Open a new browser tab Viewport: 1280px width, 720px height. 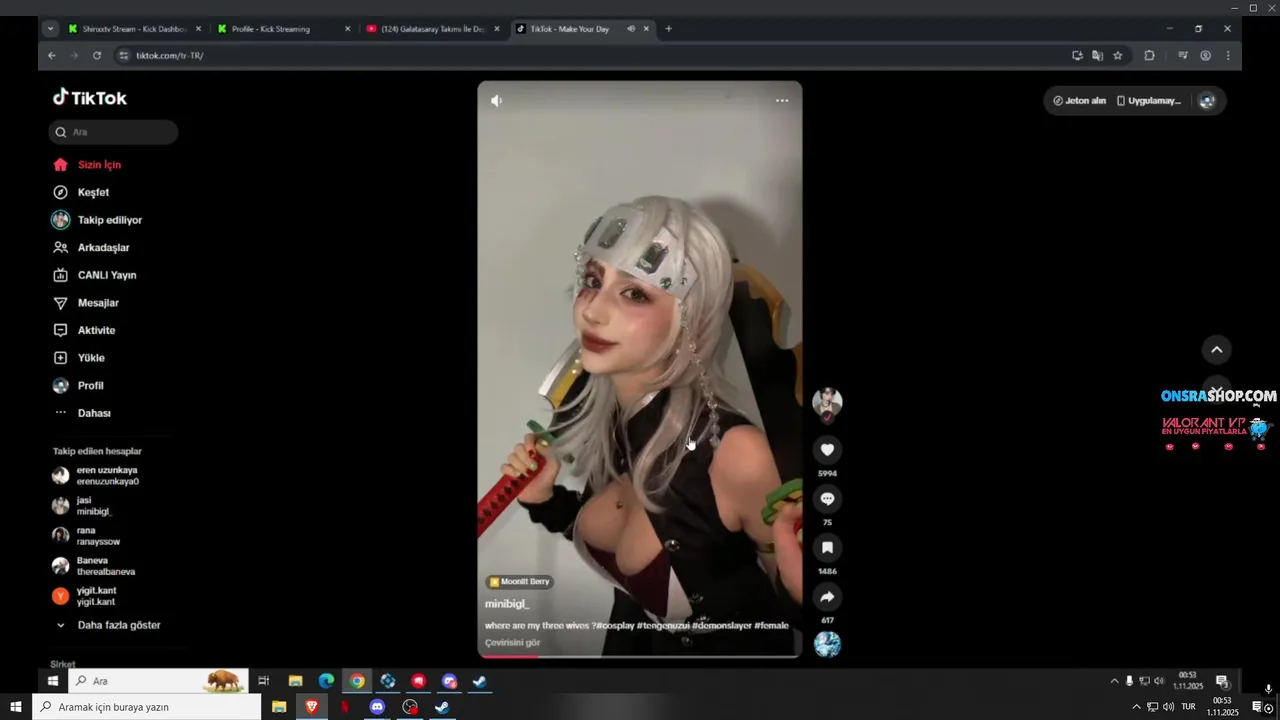(x=669, y=29)
